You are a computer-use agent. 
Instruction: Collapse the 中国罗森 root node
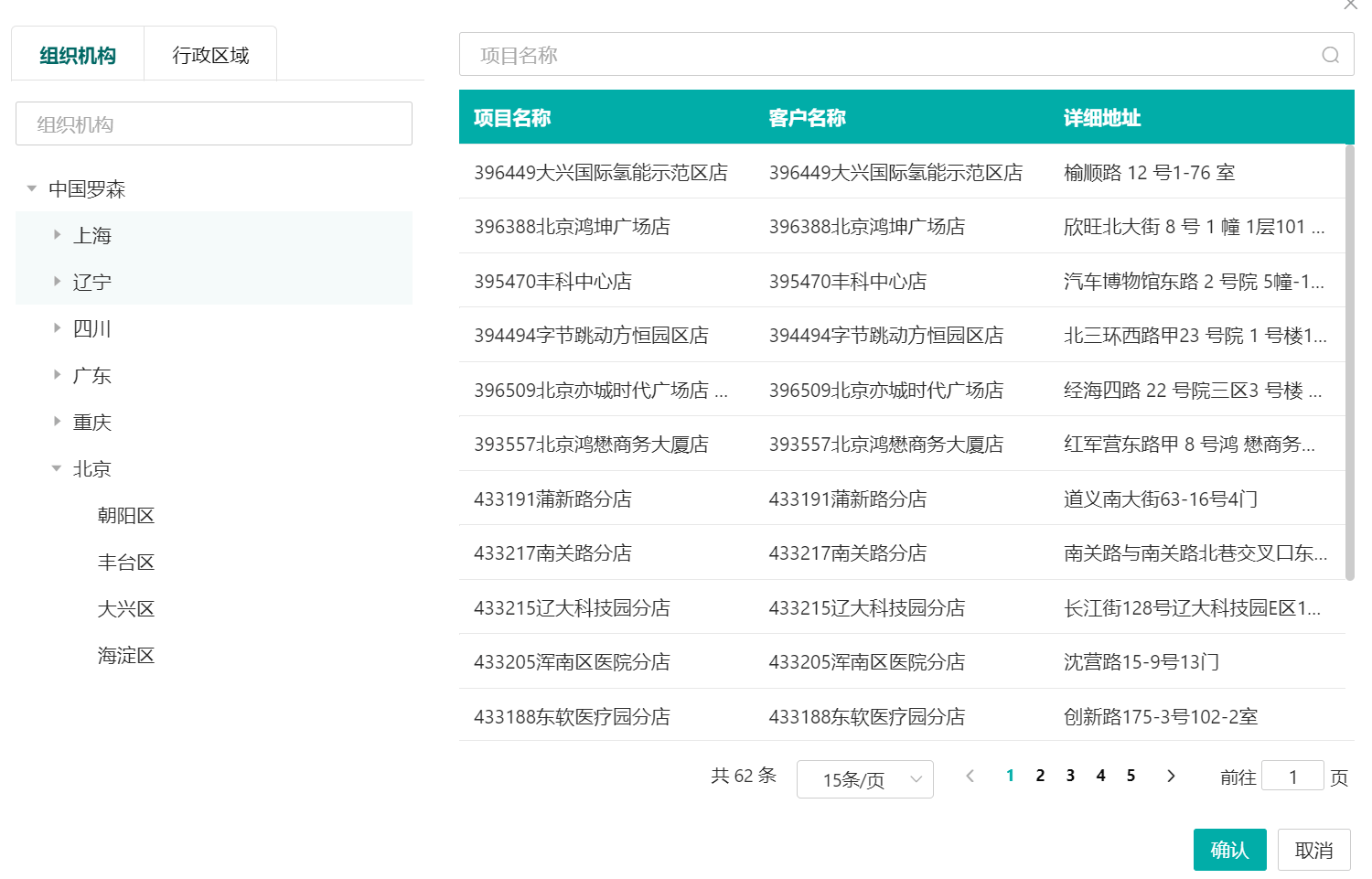tap(32, 188)
